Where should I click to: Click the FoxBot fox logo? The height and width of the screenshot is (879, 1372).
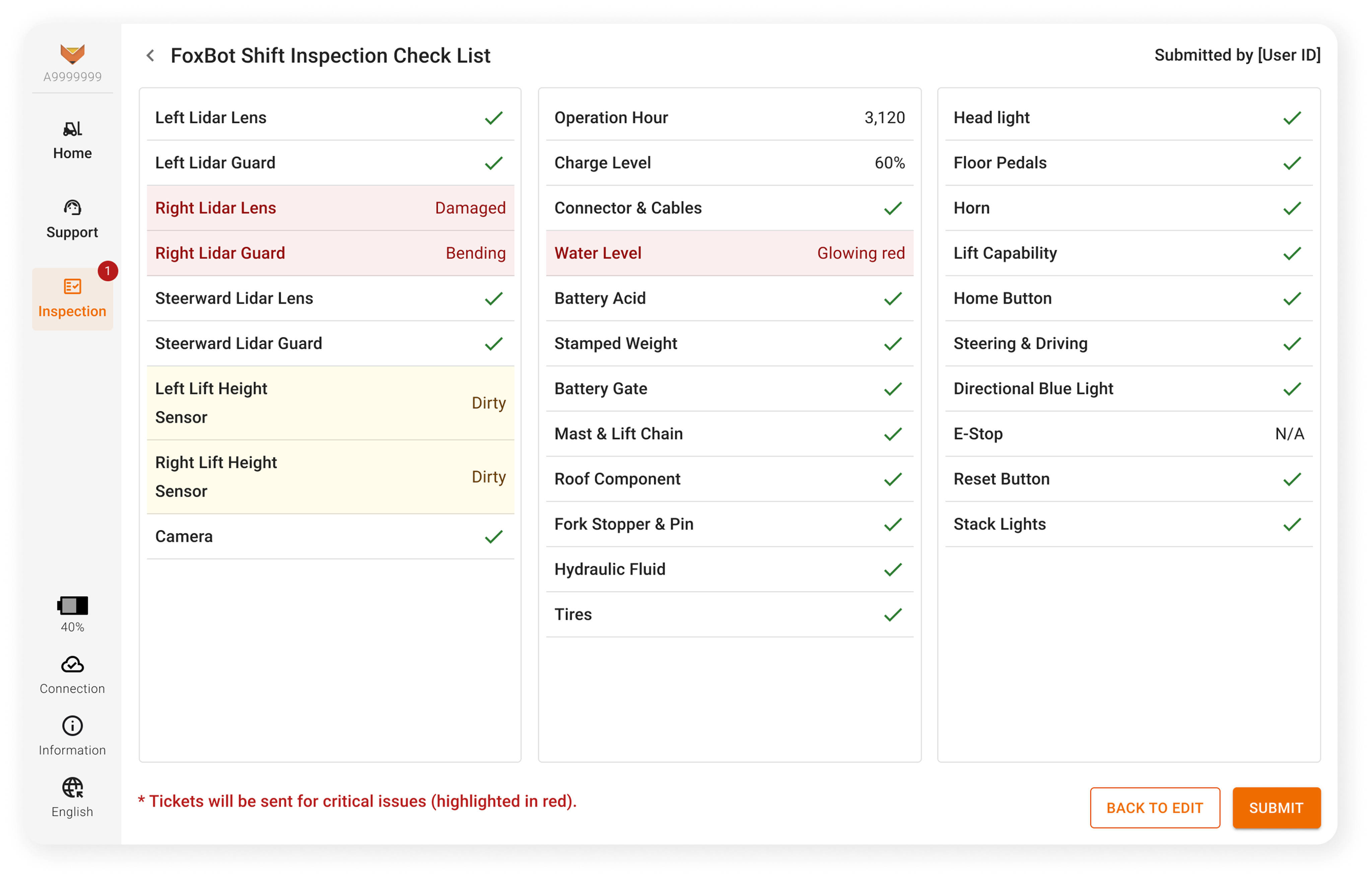point(72,54)
